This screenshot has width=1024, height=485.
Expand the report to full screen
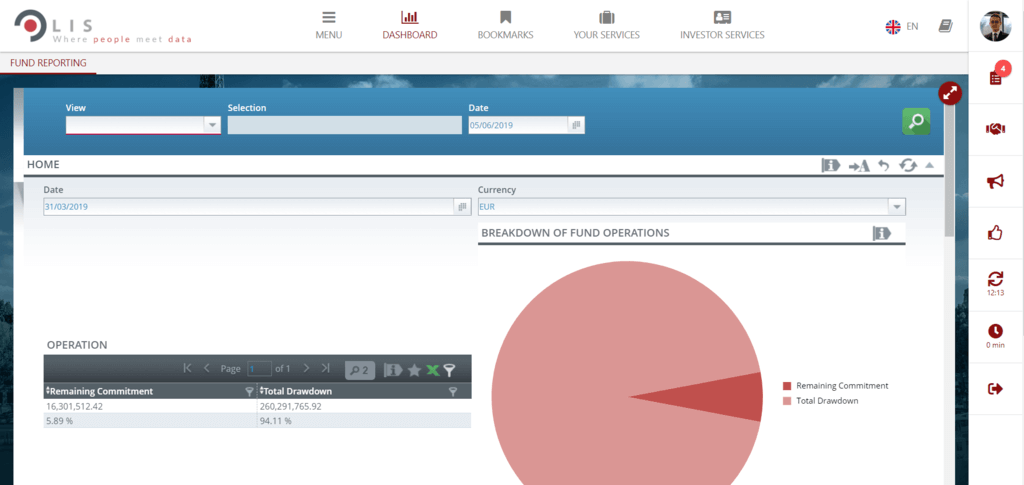click(x=950, y=93)
